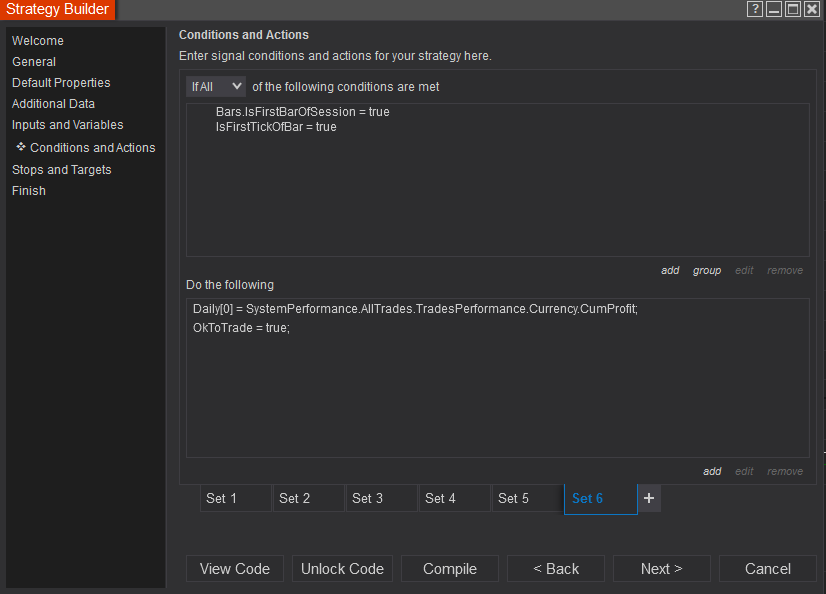
Task: Select the Bars.IsFirstBarOfSession condition line
Action: (x=302, y=112)
